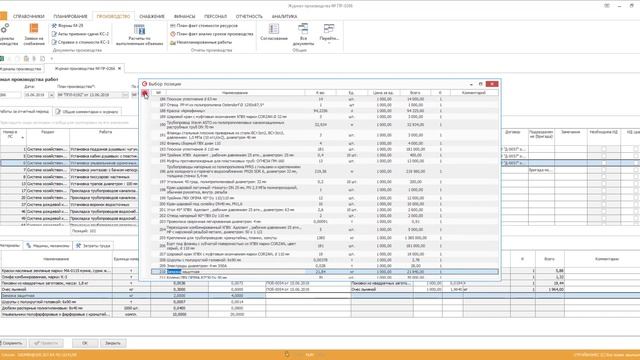Select row 205 Крепления для трубопроводов in dialog
The width and height of the screenshot is (640, 360).
click(x=324, y=238)
